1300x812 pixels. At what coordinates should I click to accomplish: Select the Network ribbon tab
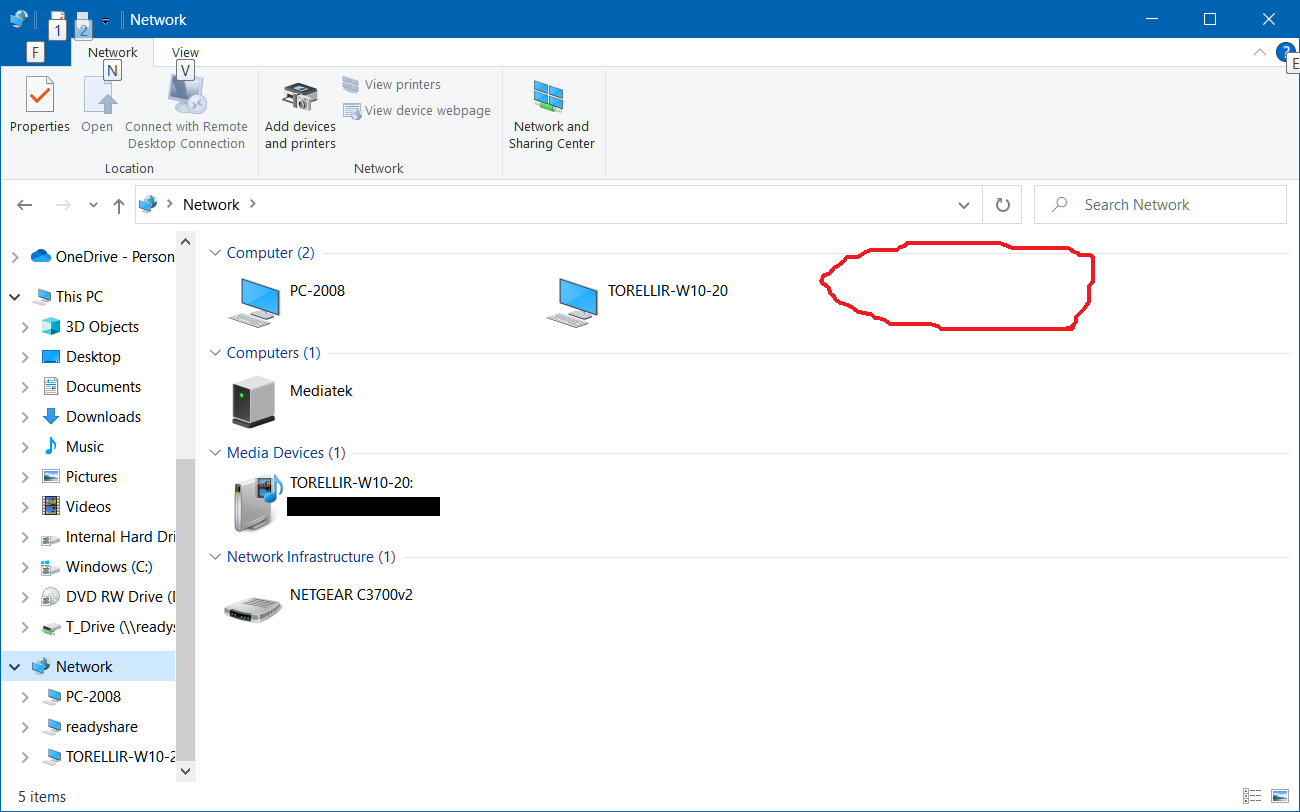[x=111, y=52]
